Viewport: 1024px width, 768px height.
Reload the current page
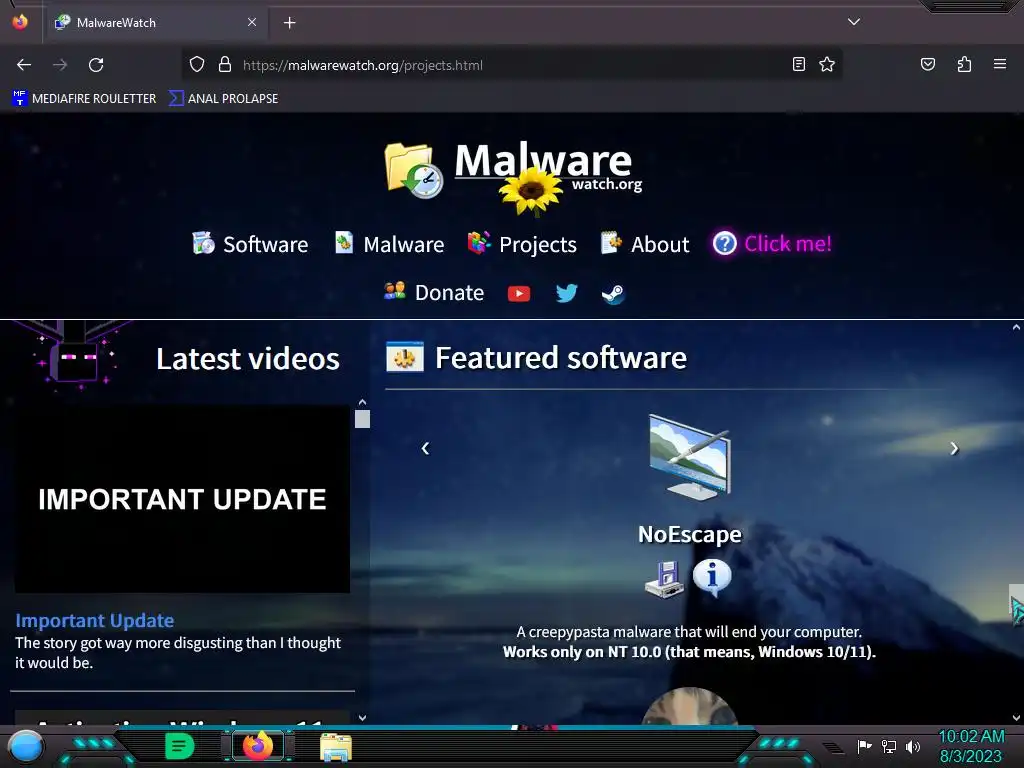[96, 65]
